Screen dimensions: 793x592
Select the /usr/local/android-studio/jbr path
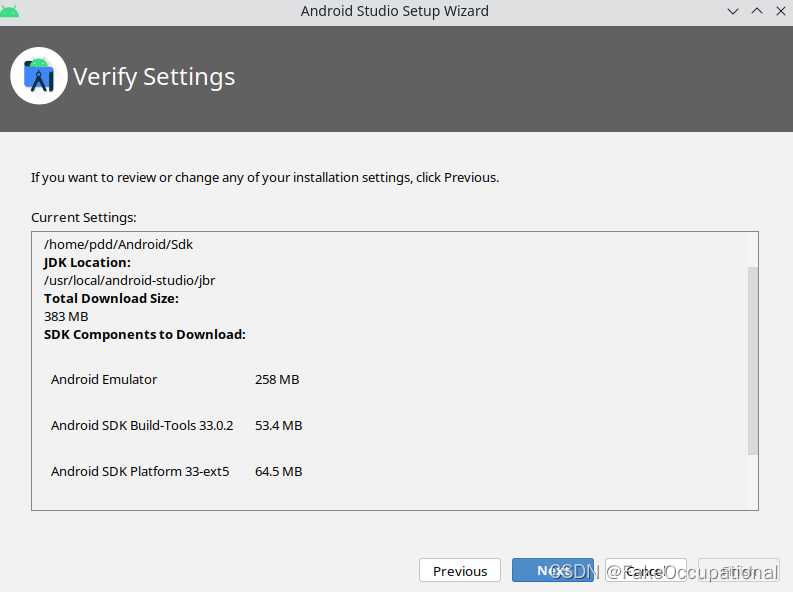(x=129, y=280)
